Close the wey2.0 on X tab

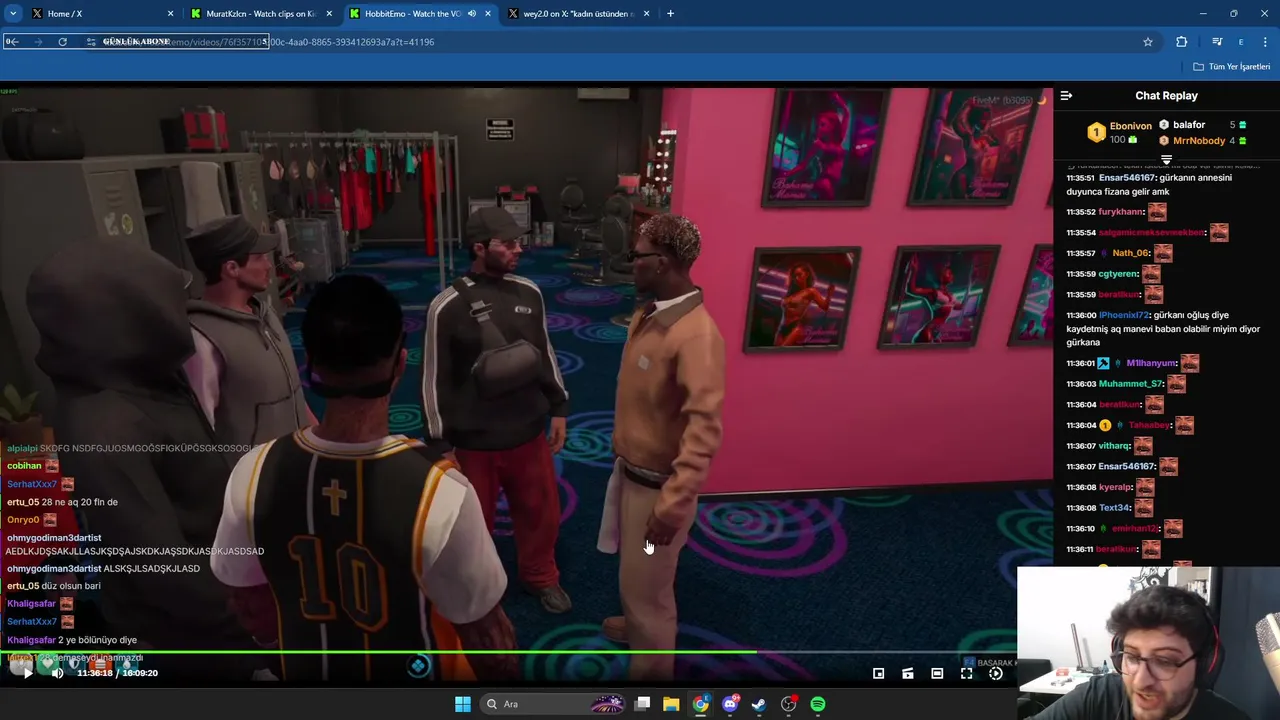(x=647, y=14)
